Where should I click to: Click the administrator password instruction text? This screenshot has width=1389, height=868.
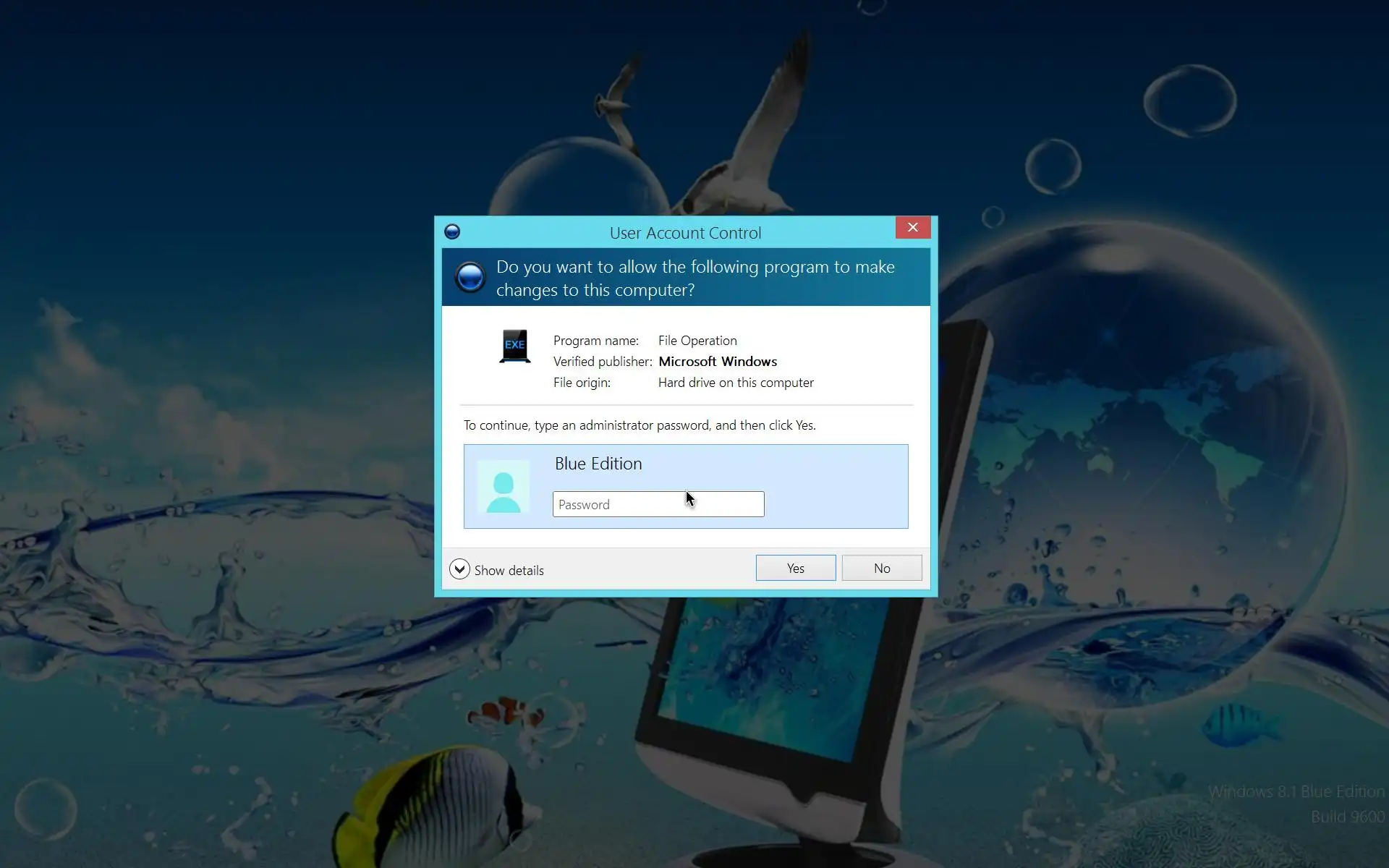tap(639, 425)
